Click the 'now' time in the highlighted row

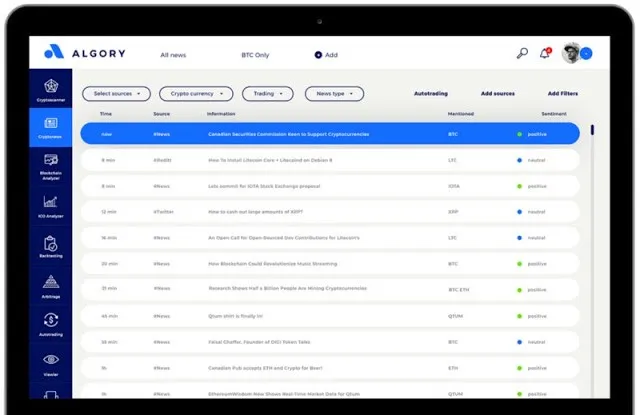pyautogui.click(x=107, y=134)
